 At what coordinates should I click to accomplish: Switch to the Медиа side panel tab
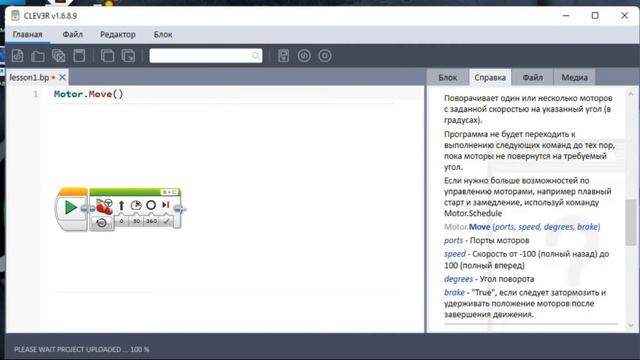point(574,77)
